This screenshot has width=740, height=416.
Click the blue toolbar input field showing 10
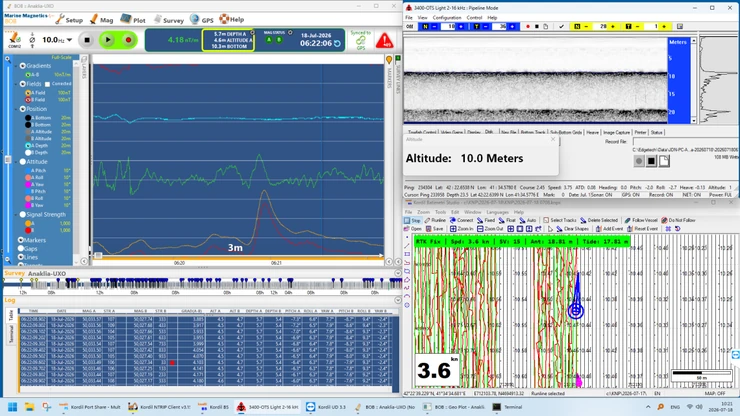[448, 26]
